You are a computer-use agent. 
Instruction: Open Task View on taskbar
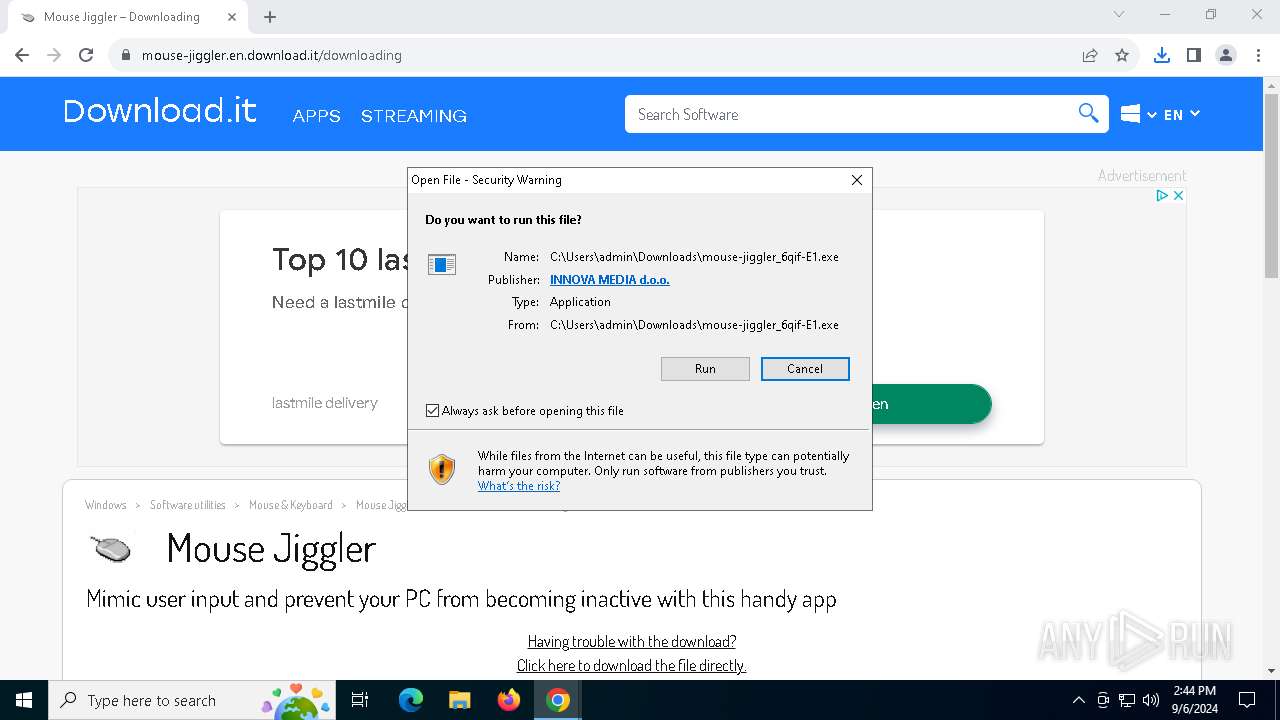point(360,700)
